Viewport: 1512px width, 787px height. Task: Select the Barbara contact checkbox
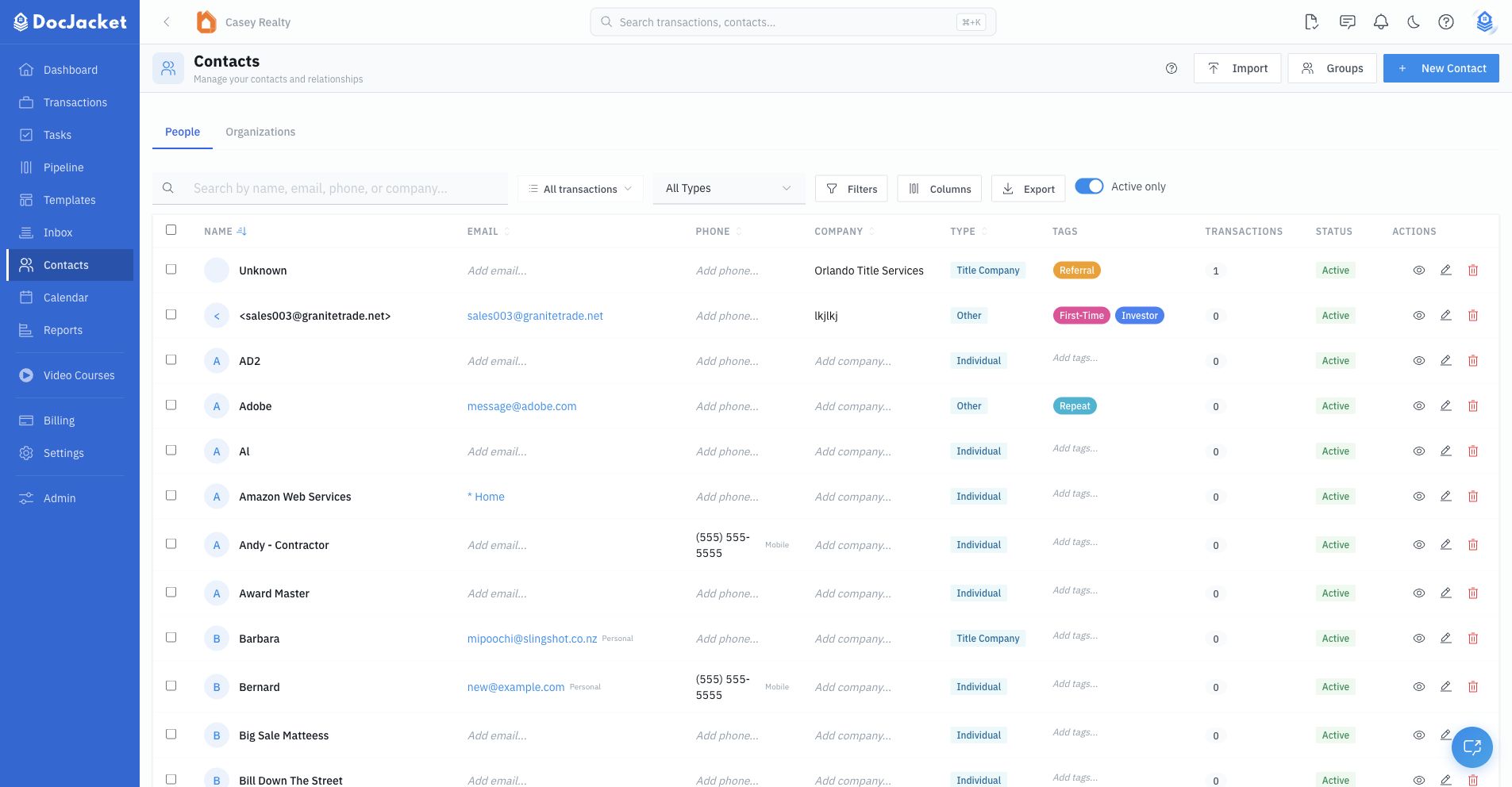[171, 638]
